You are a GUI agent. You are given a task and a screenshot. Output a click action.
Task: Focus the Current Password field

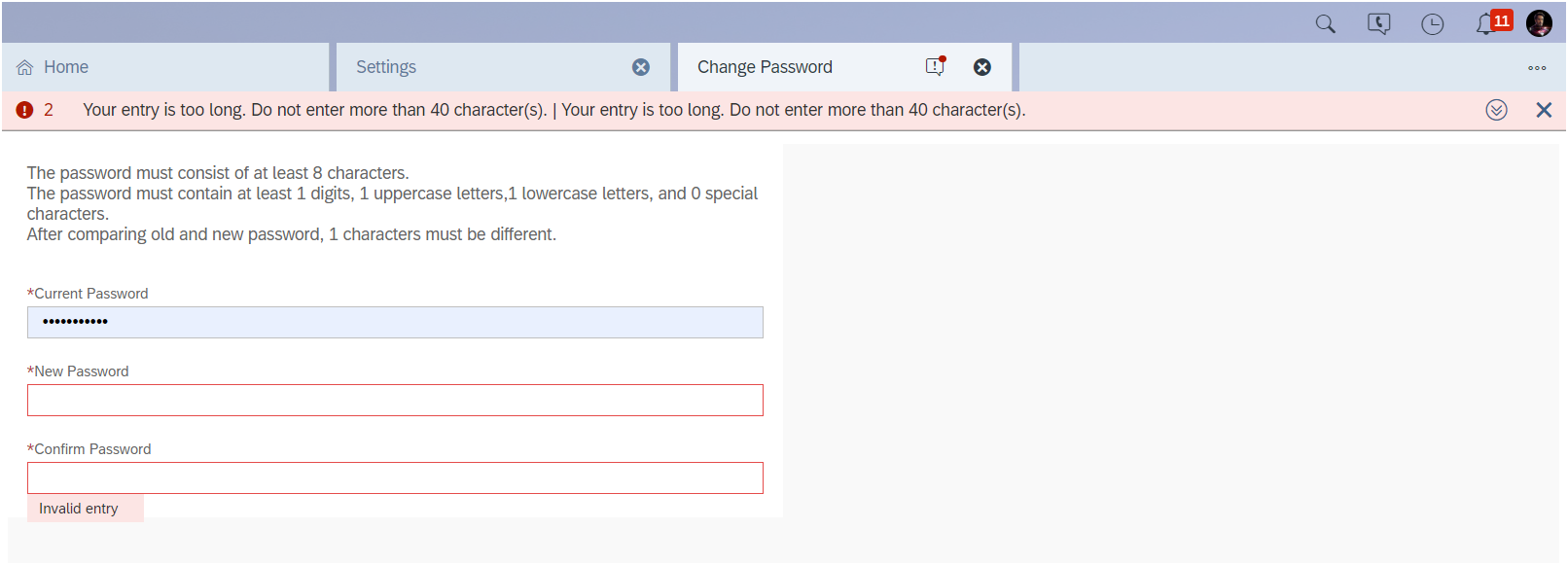pyautogui.click(x=395, y=322)
